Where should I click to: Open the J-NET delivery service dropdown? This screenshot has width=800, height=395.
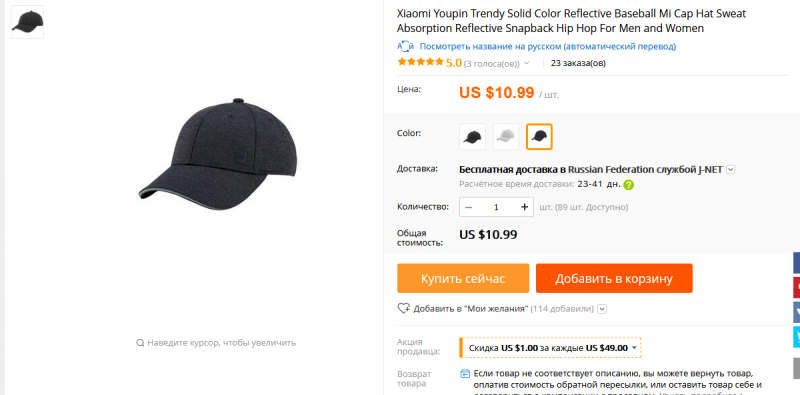(731, 169)
